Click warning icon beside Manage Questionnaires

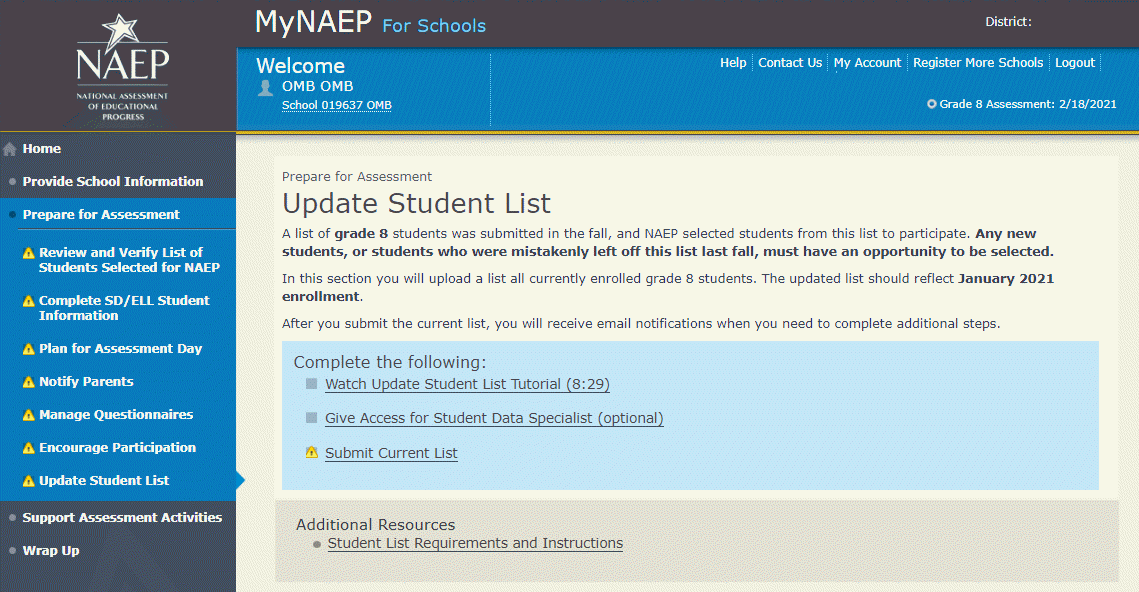tap(29, 415)
